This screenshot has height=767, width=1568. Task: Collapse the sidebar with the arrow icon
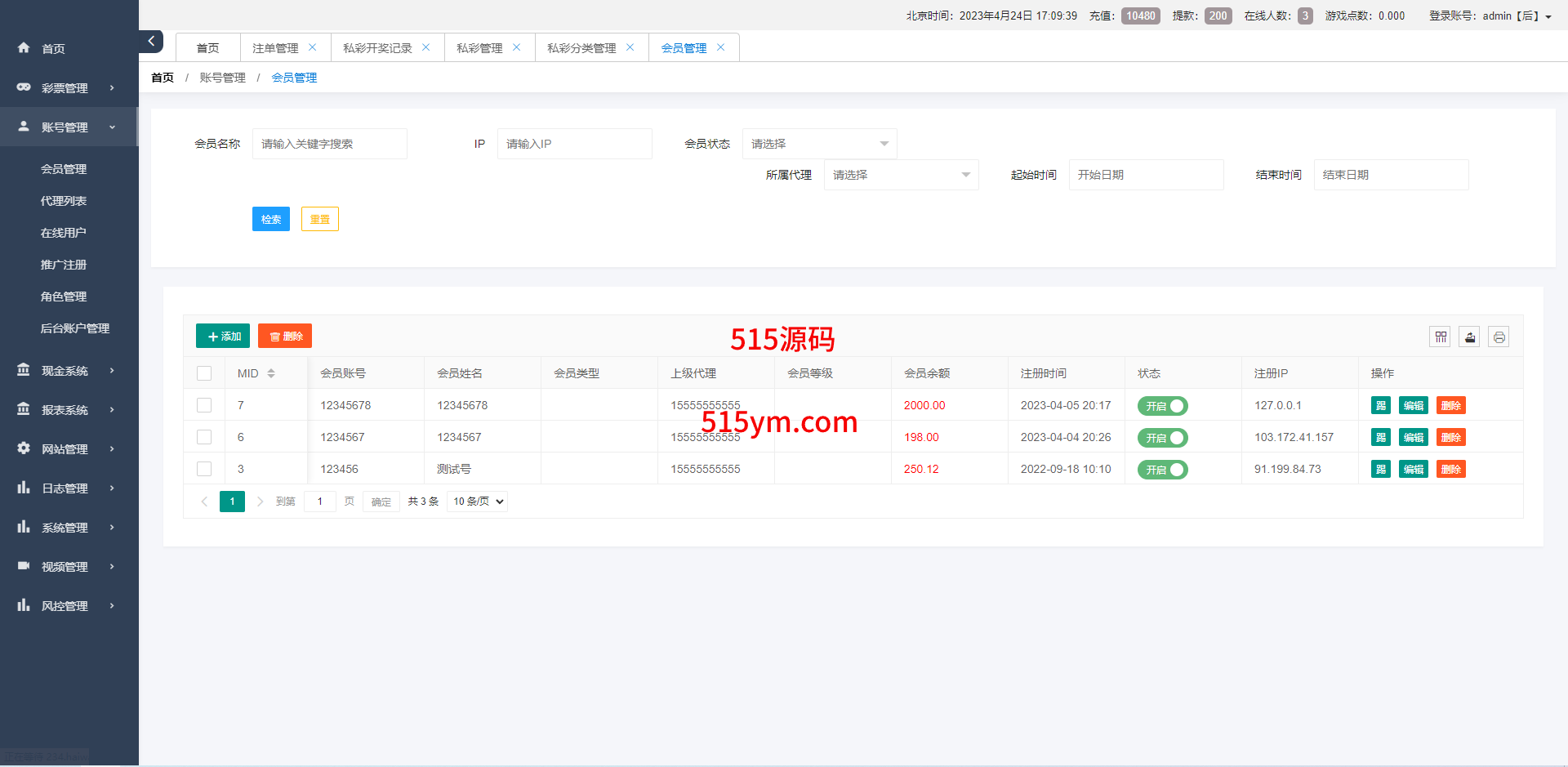point(151,41)
